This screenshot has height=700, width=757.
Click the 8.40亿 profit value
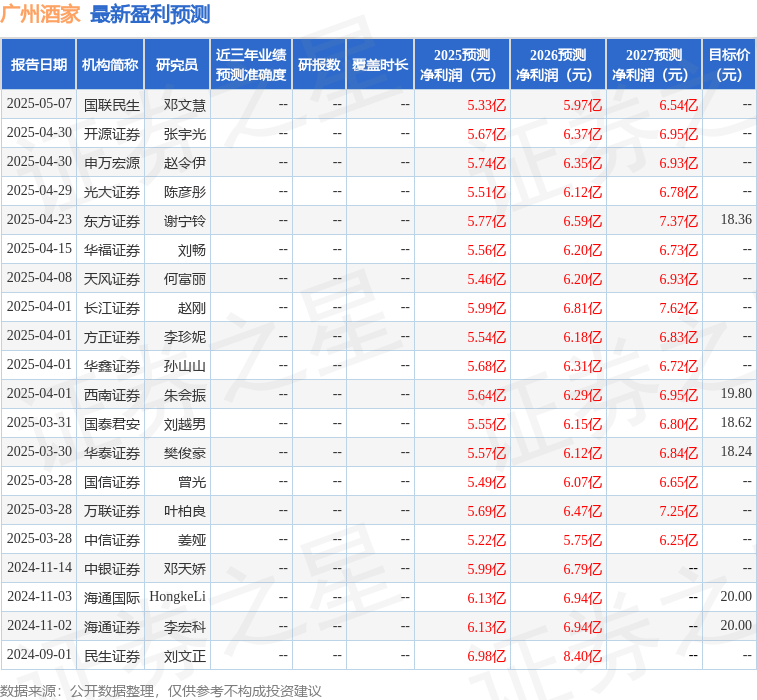tap(582, 655)
